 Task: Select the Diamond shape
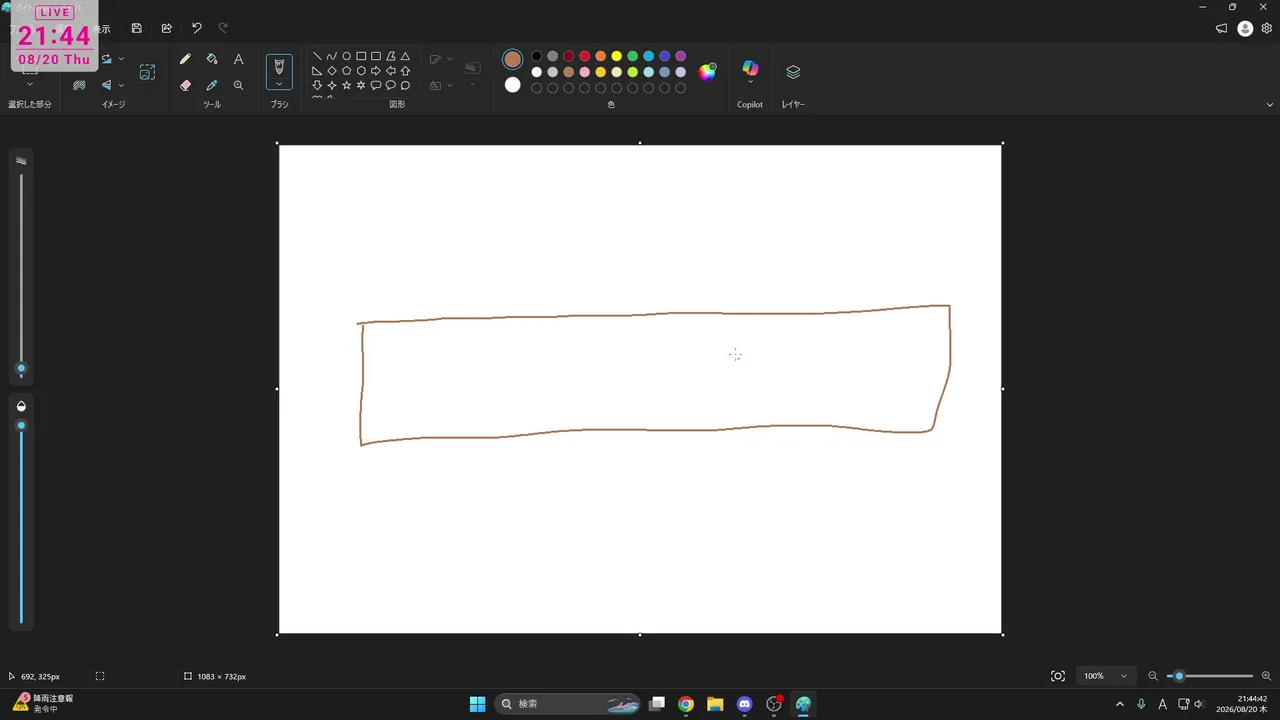point(332,71)
